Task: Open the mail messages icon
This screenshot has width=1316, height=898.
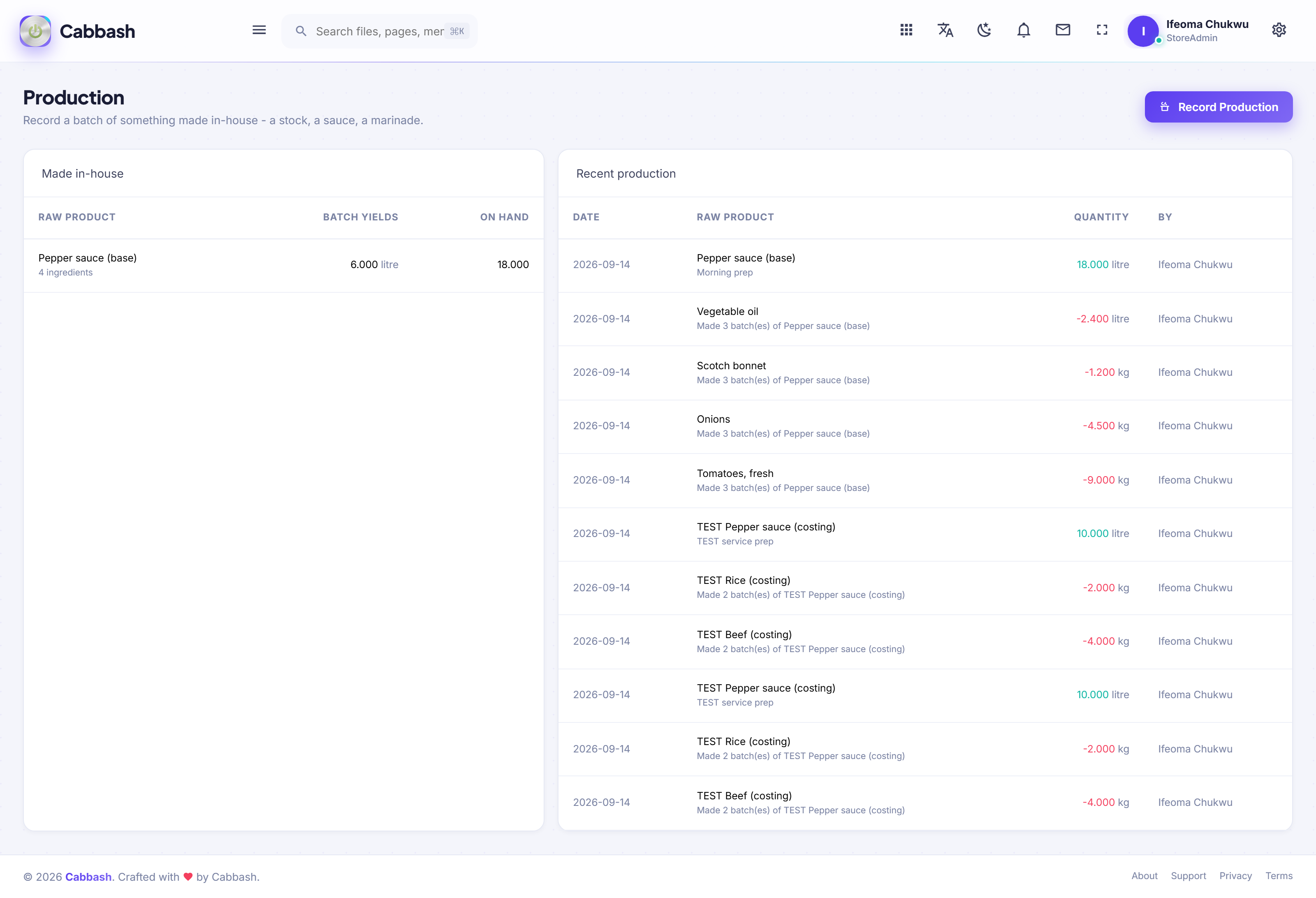Action: coord(1063,30)
